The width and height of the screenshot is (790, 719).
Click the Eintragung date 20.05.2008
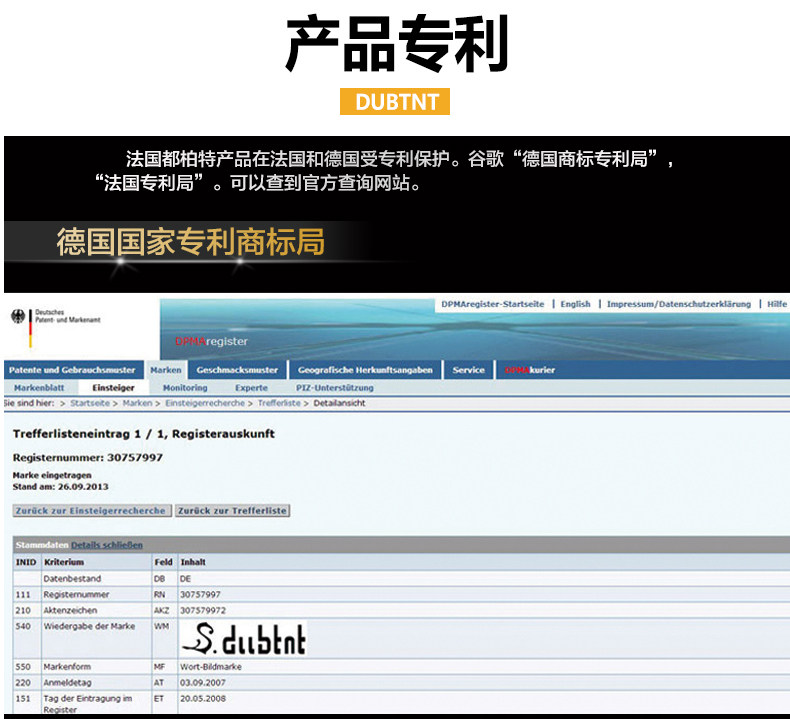203,698
